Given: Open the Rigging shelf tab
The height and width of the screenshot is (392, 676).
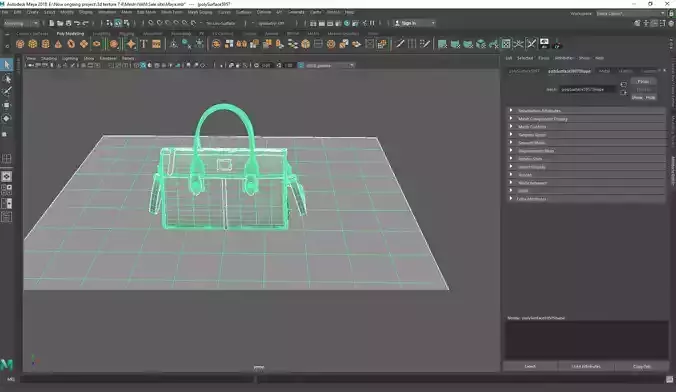Looking at the screenshot, I should click(126, 34).
